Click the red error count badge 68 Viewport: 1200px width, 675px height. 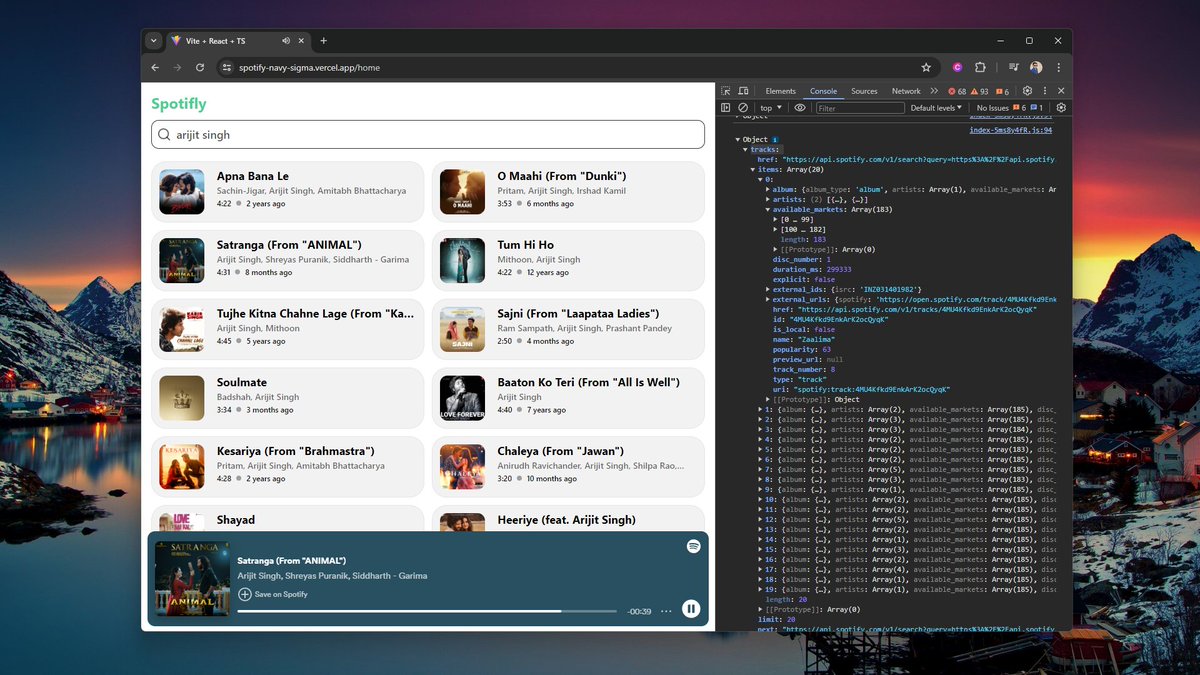pyautogui.click(x=957, y=91)
